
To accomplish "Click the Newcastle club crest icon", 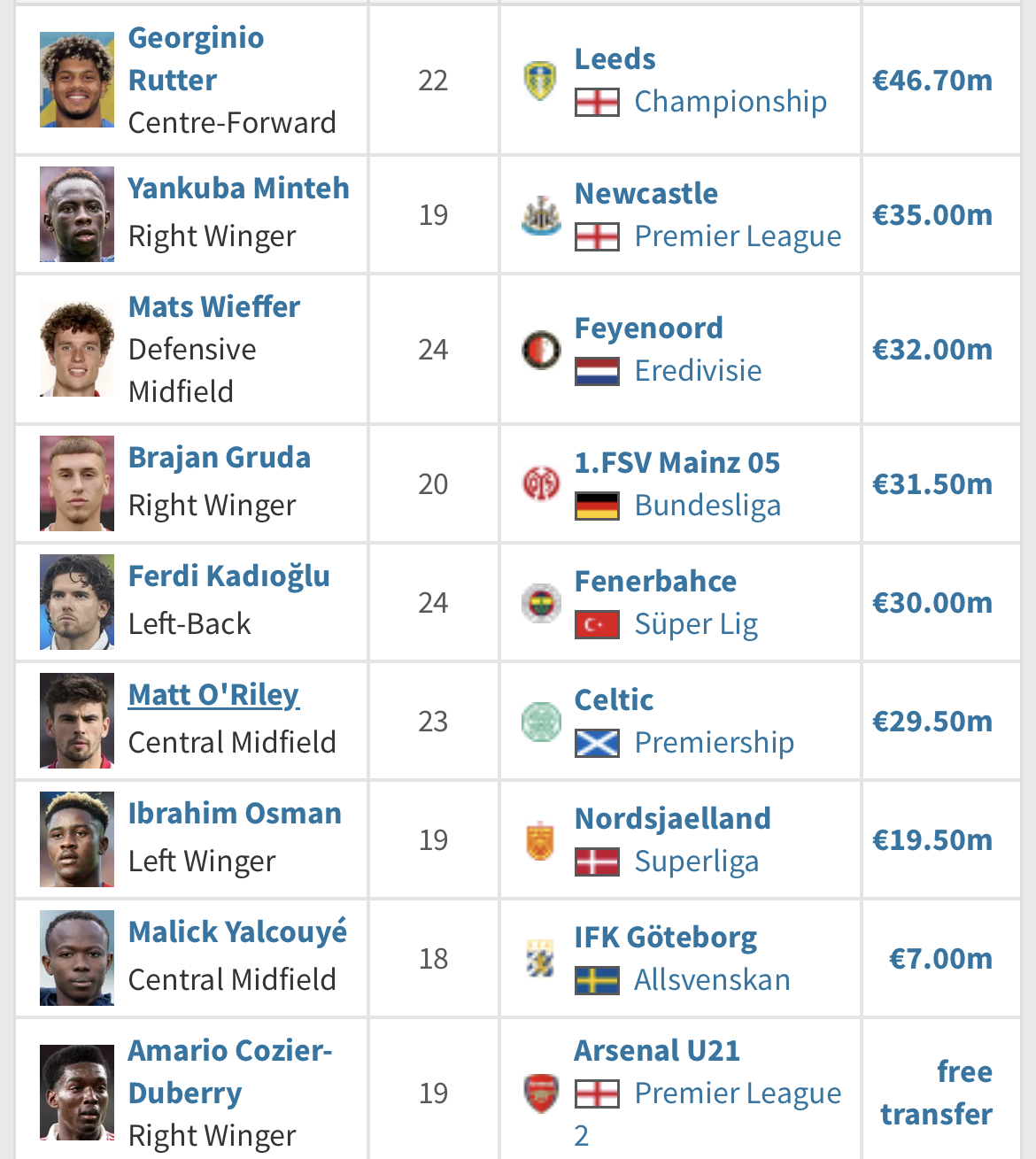I will [540, 215].
